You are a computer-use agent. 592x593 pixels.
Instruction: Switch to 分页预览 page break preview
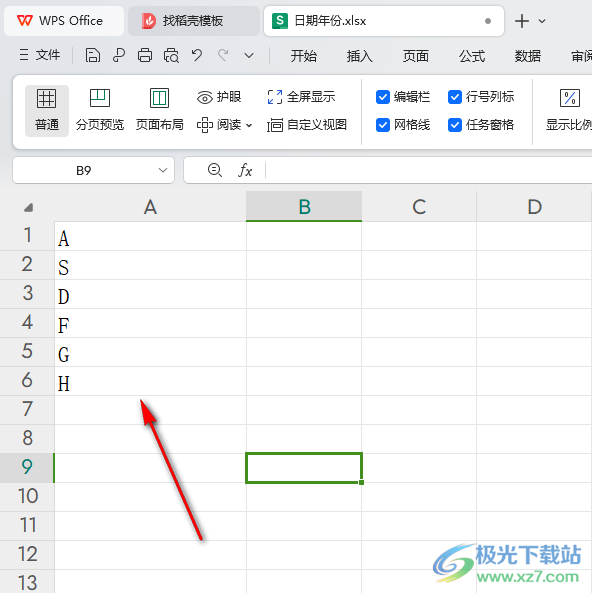click(100, 110)
